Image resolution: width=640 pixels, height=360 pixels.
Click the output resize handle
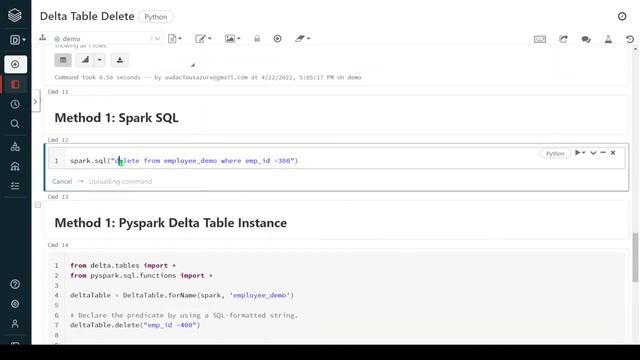pos(193,65)
